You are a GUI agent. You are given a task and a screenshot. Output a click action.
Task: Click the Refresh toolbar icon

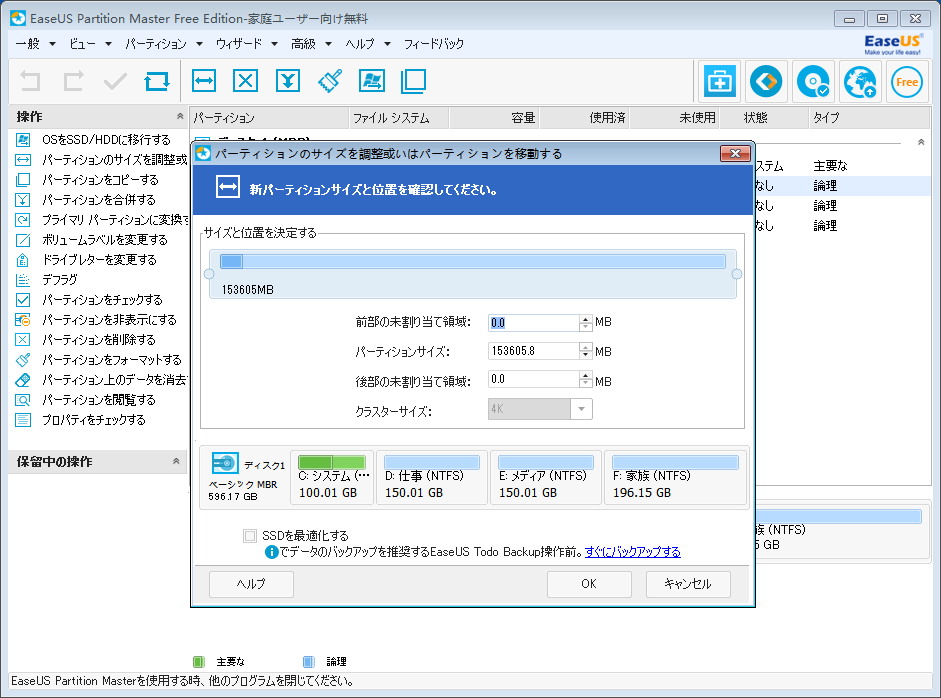(x=157, y=81)
